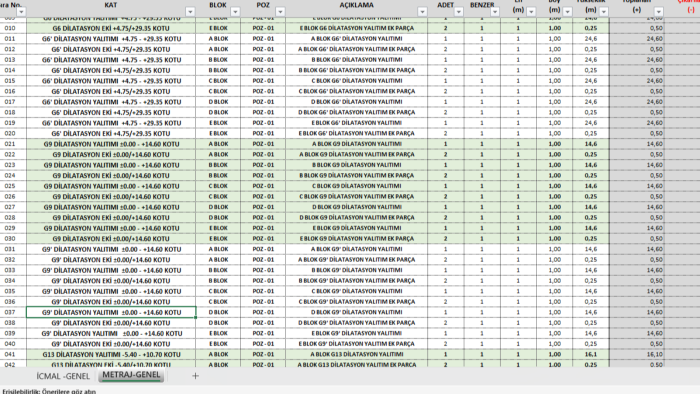The height and width of the screenshot is (394, 700).
Task: Open the BLOK column filter dropdown
Action: pos(235,12)
